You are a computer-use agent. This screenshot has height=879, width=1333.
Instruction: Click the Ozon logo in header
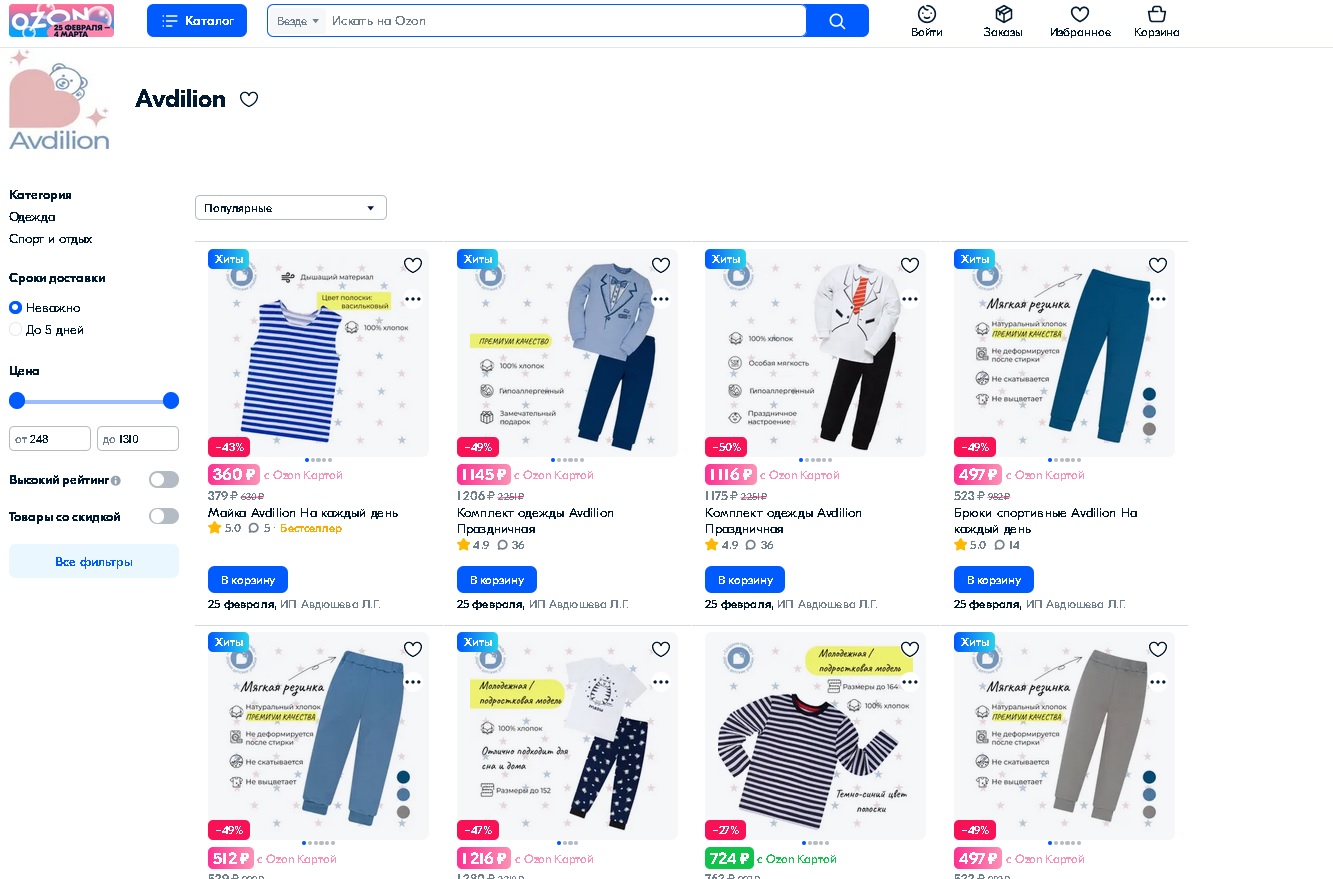click(x=61, y=20)
